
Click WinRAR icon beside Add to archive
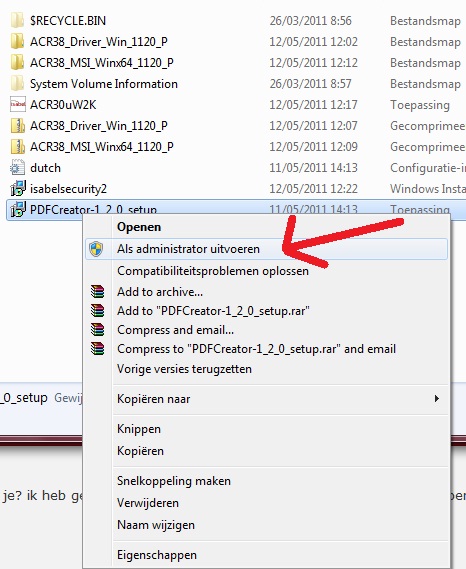[x=98, y=292]
